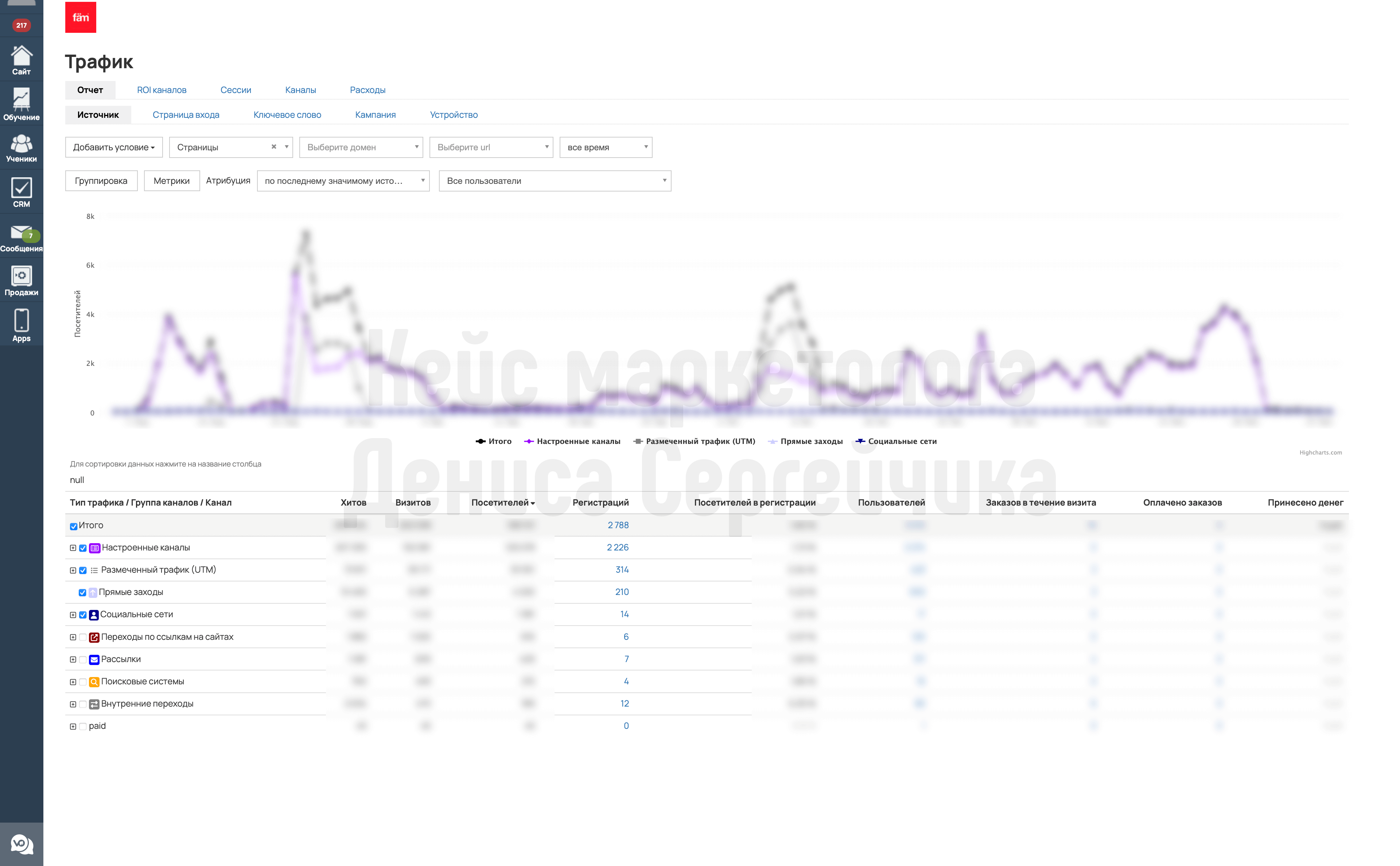Open the Apps phone icon
The height and width of the screenshot is (866, 1400).
(21, 325)
